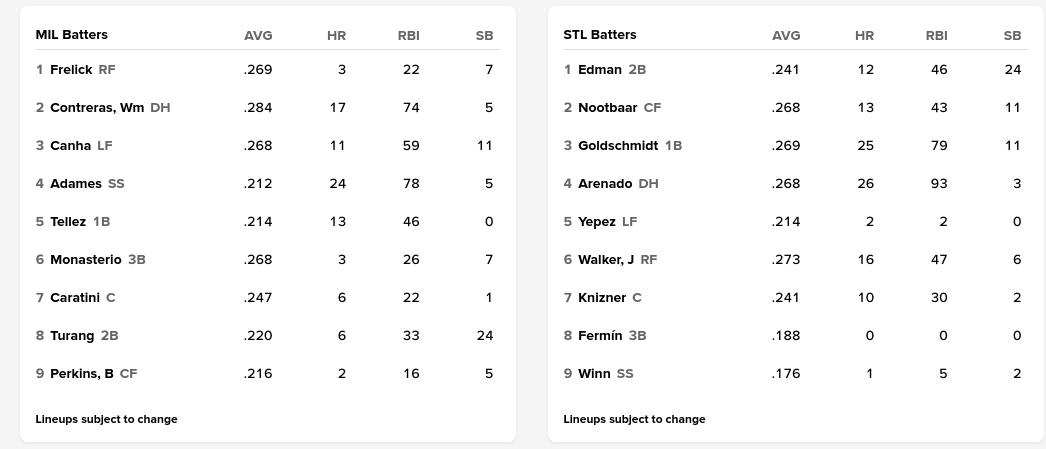Select Caratini from MIL batters
Image resolution: width=1046 pixels, height=449 pixels.
(x=75, y=298)
